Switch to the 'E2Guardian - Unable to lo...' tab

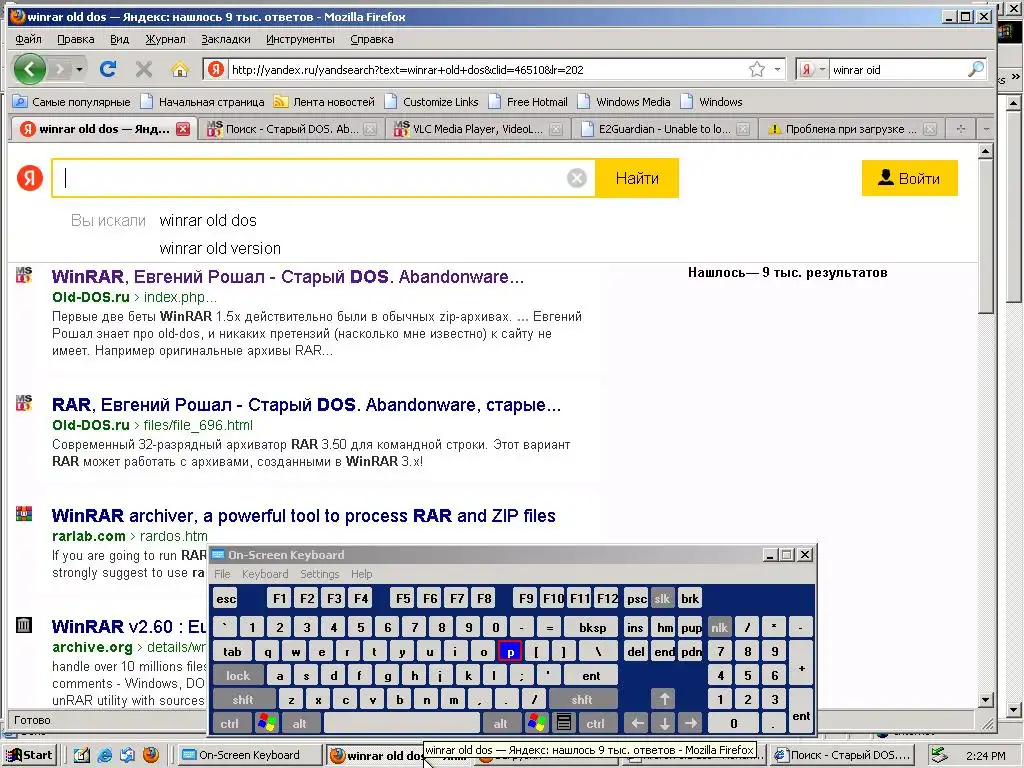(665, 129)
